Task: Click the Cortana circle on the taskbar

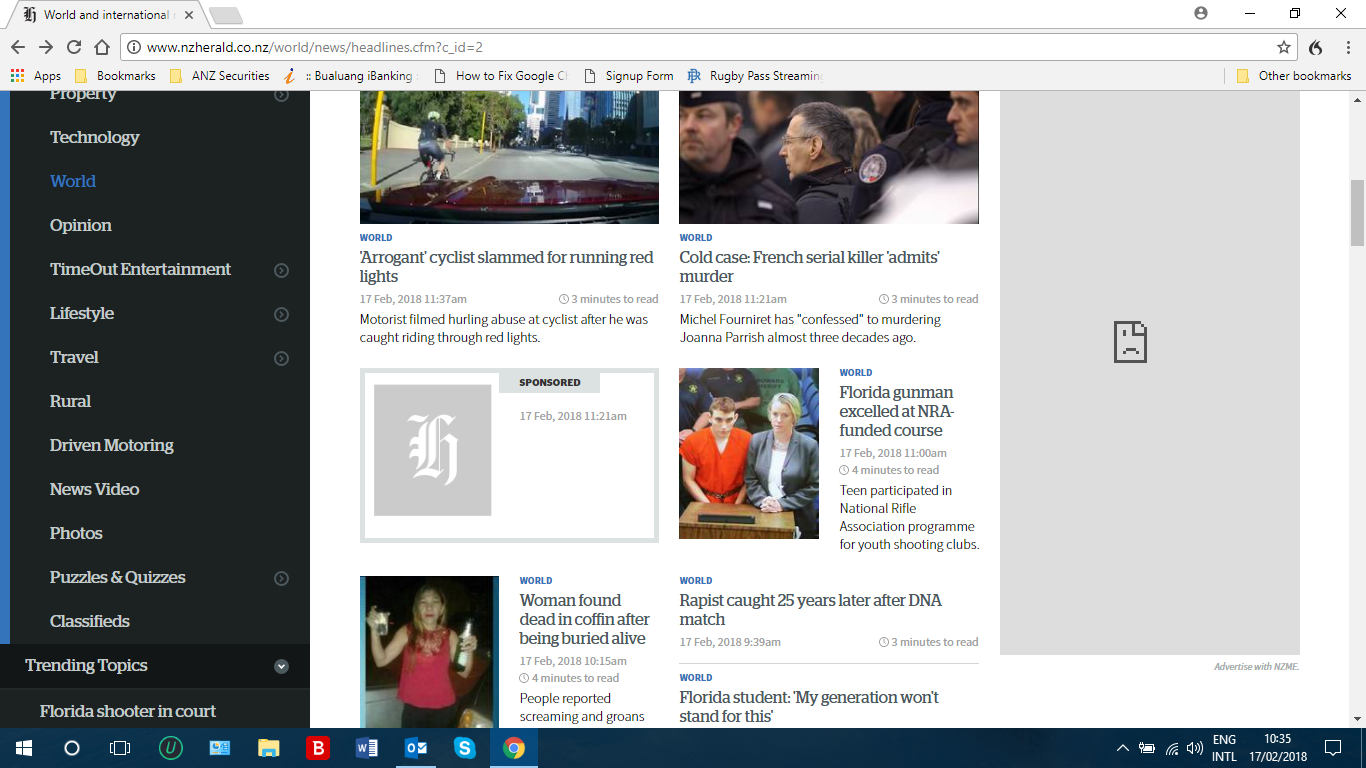Action: point(71,748)
